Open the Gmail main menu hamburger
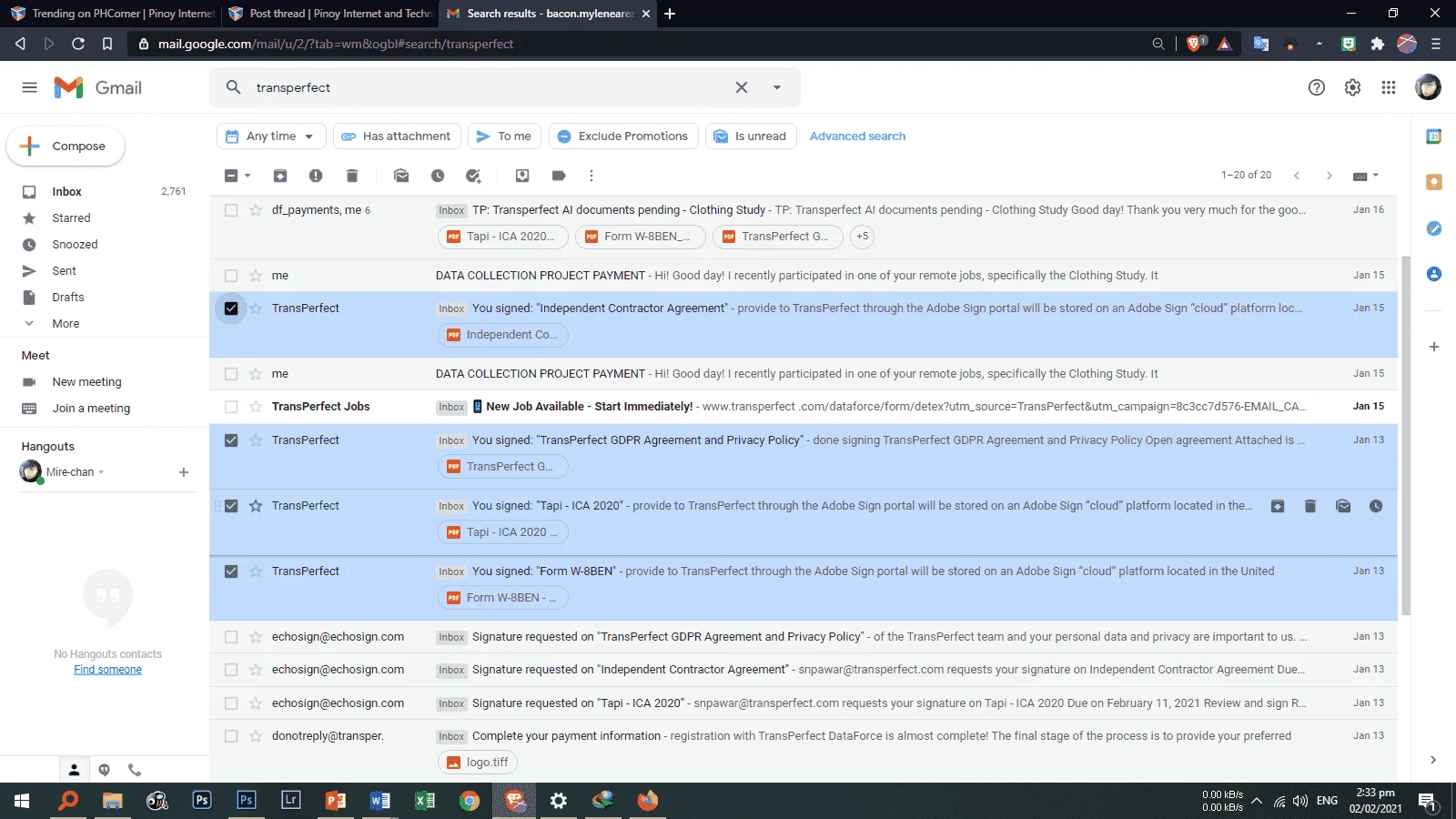The width and height of the screenshot is (1456, 819). 29,87
